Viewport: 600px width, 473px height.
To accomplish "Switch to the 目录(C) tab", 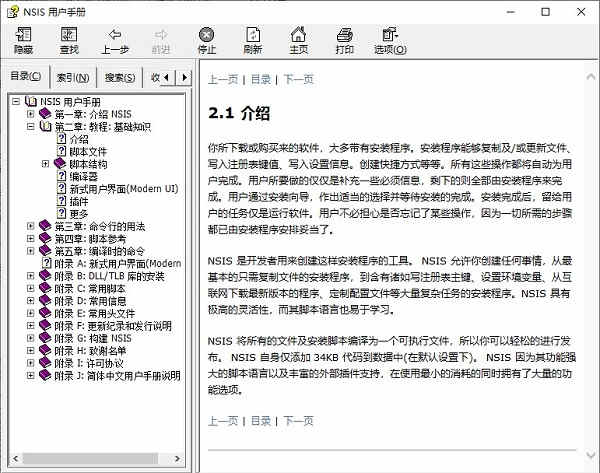I will (25, 76).
